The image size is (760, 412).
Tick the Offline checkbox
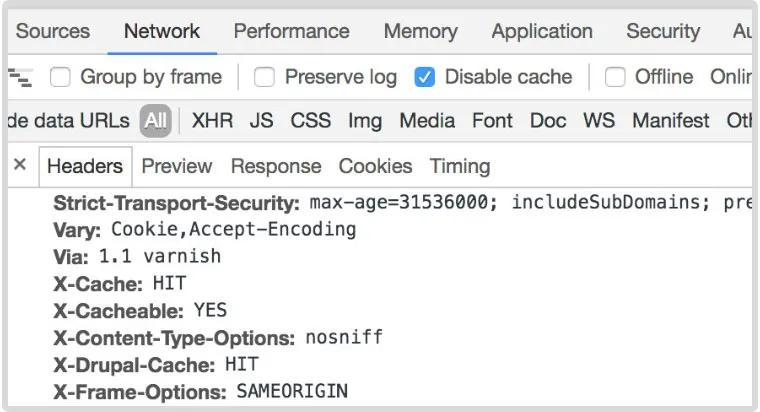(615, 77)
